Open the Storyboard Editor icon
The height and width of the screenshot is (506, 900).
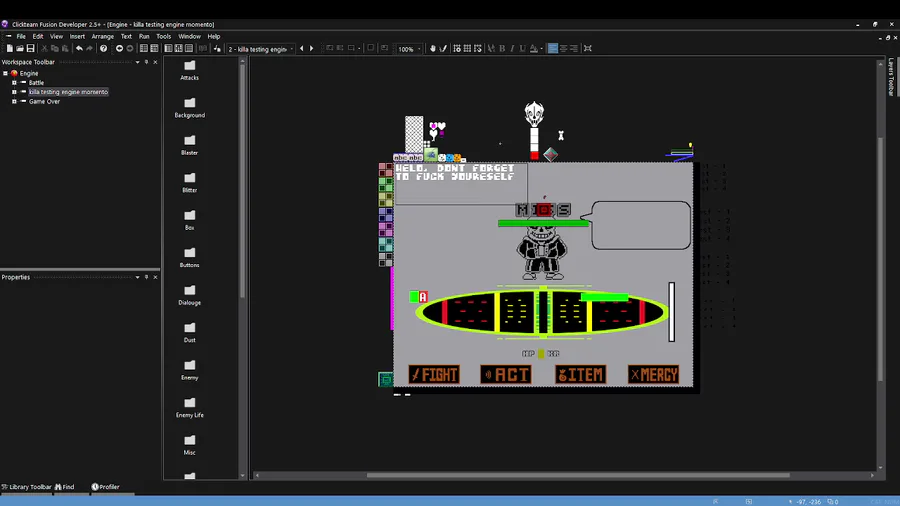point(143,49)
